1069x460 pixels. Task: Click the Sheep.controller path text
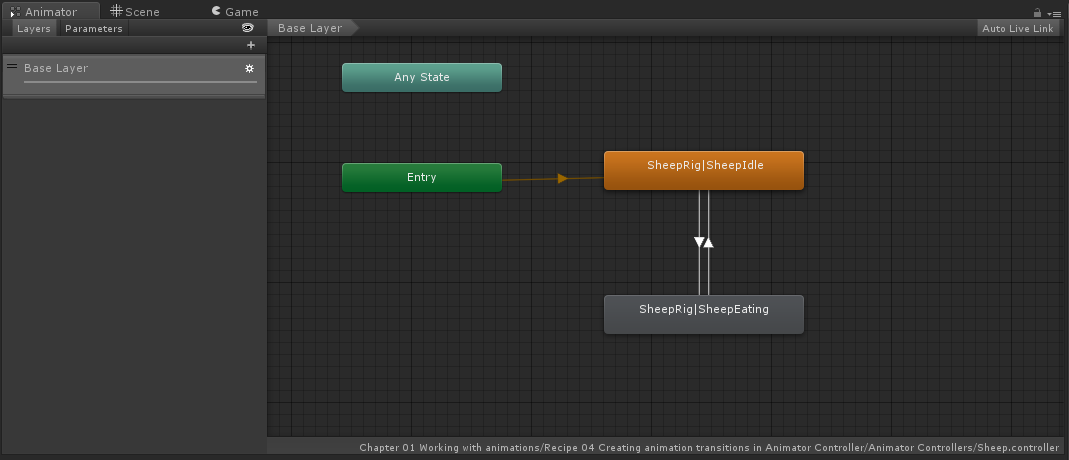tap(709, 448)
